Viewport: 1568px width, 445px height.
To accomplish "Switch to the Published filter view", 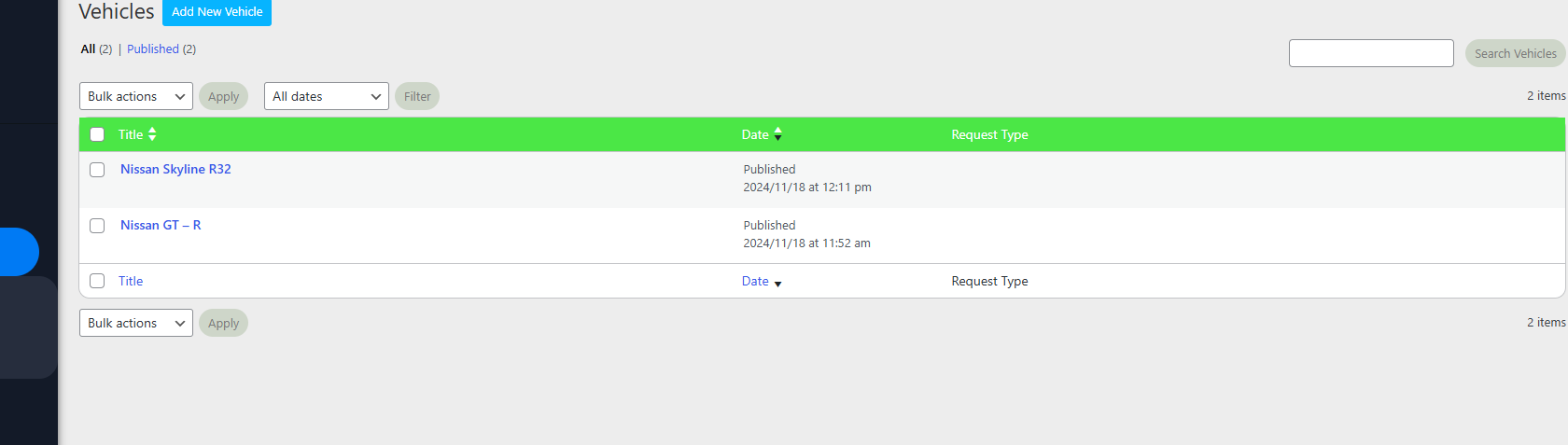I will point(153,49).
